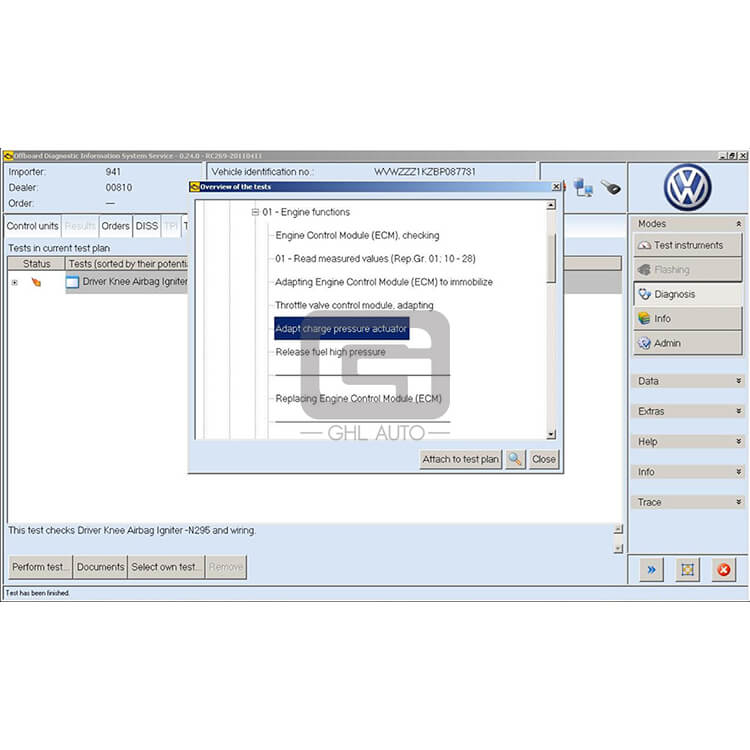Select Release fuel high pressure item

[331, 352]
